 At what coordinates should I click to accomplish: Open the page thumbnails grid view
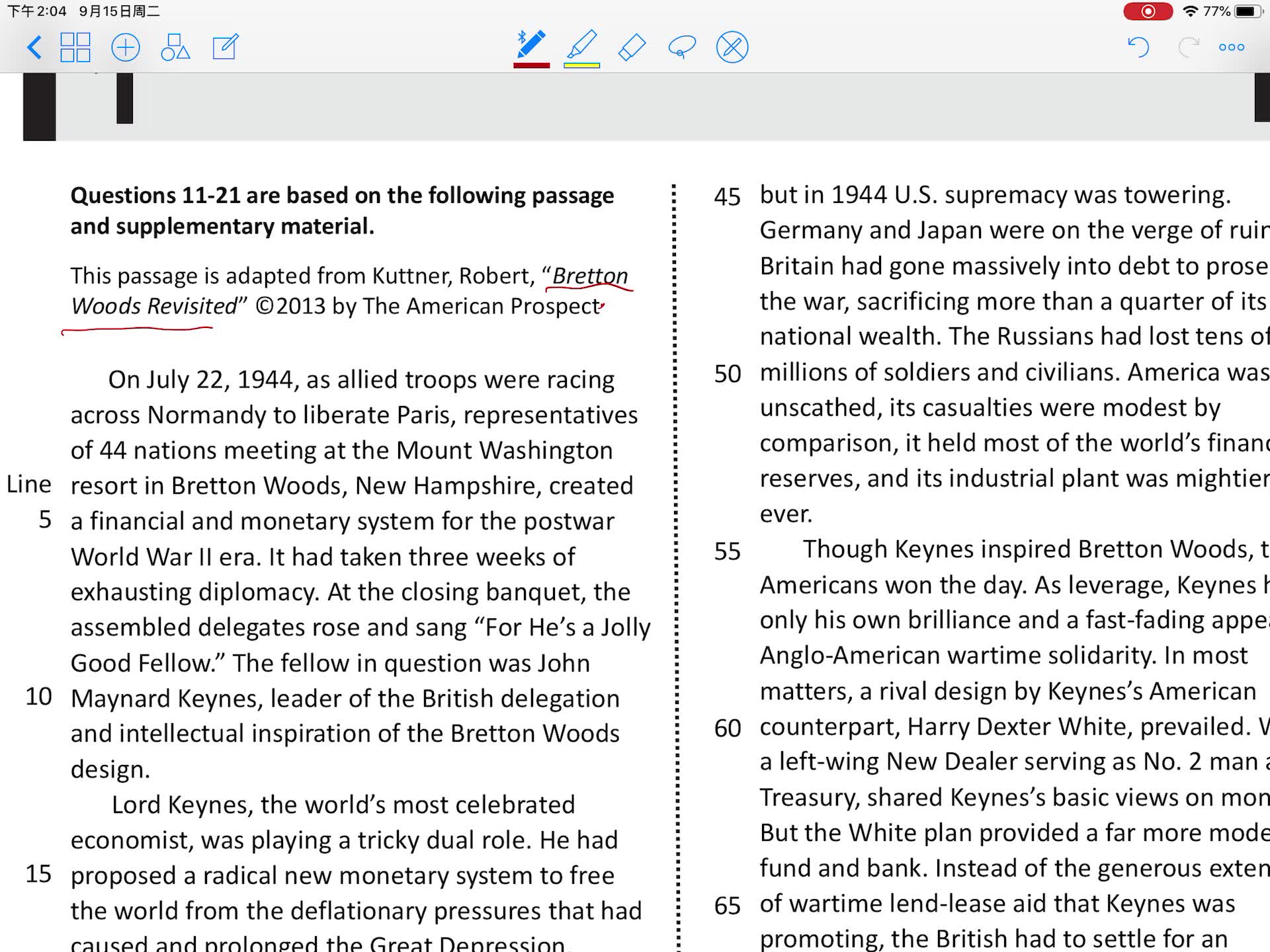75,48
